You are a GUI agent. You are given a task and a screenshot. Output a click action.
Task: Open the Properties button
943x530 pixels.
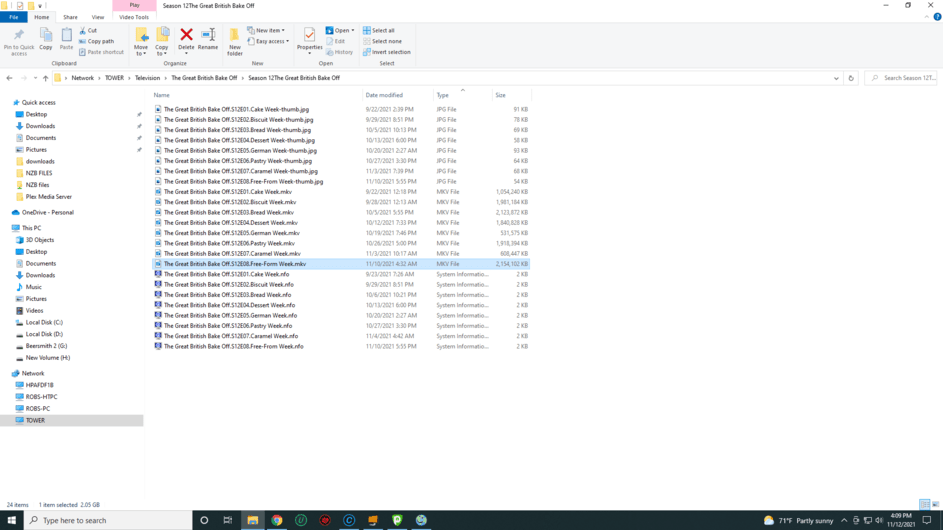(x=309, y=42)
